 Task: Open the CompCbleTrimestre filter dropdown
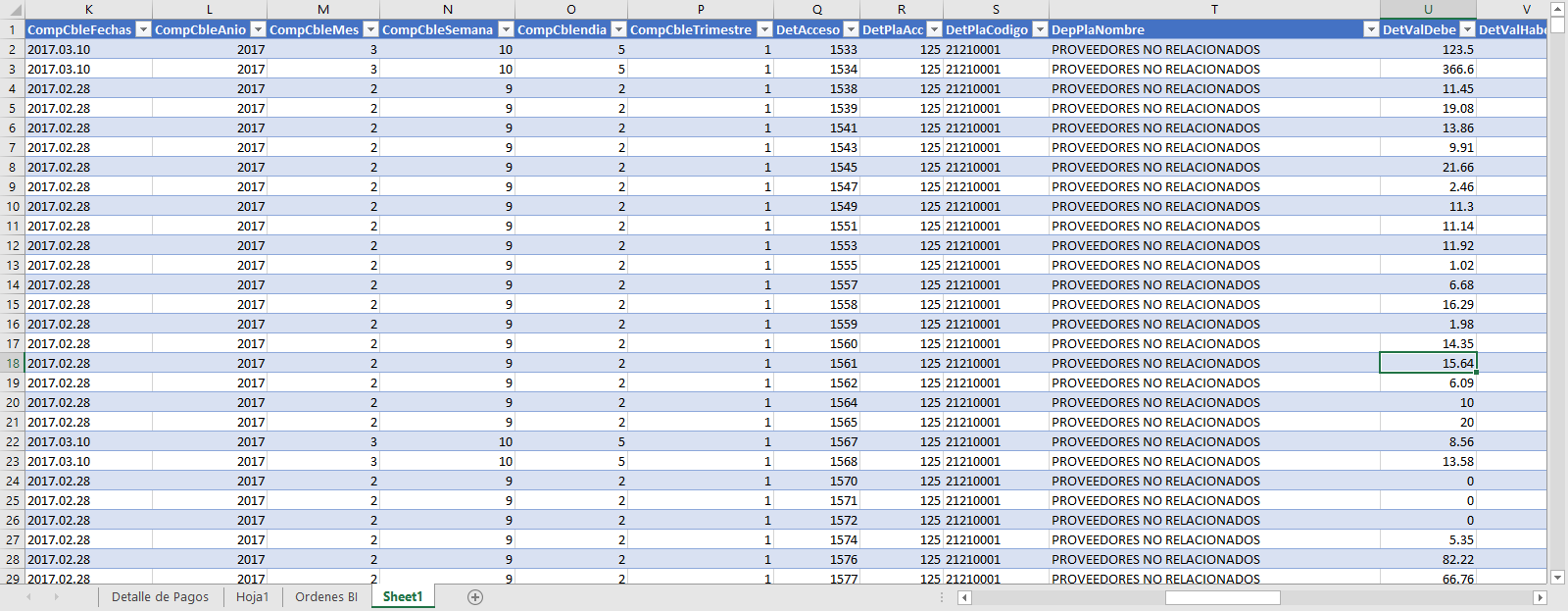point(764,29)
